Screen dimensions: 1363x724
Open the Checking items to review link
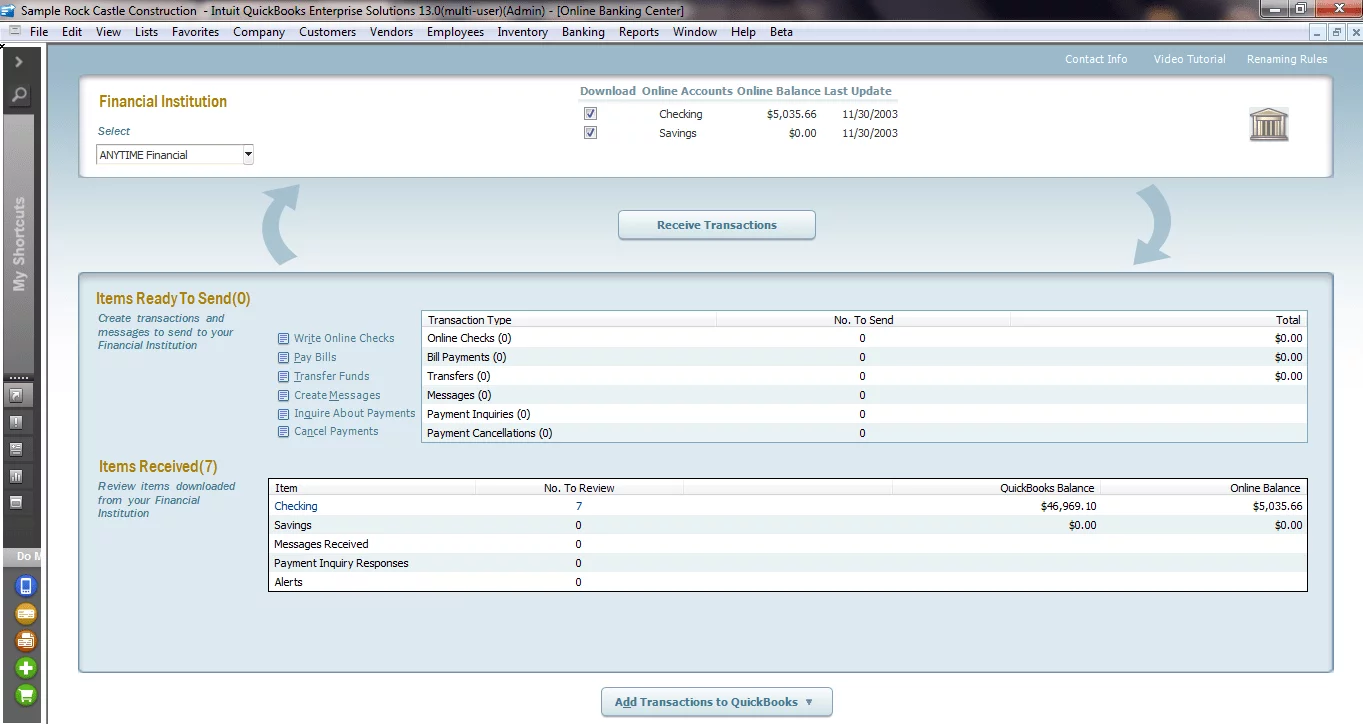295,506
